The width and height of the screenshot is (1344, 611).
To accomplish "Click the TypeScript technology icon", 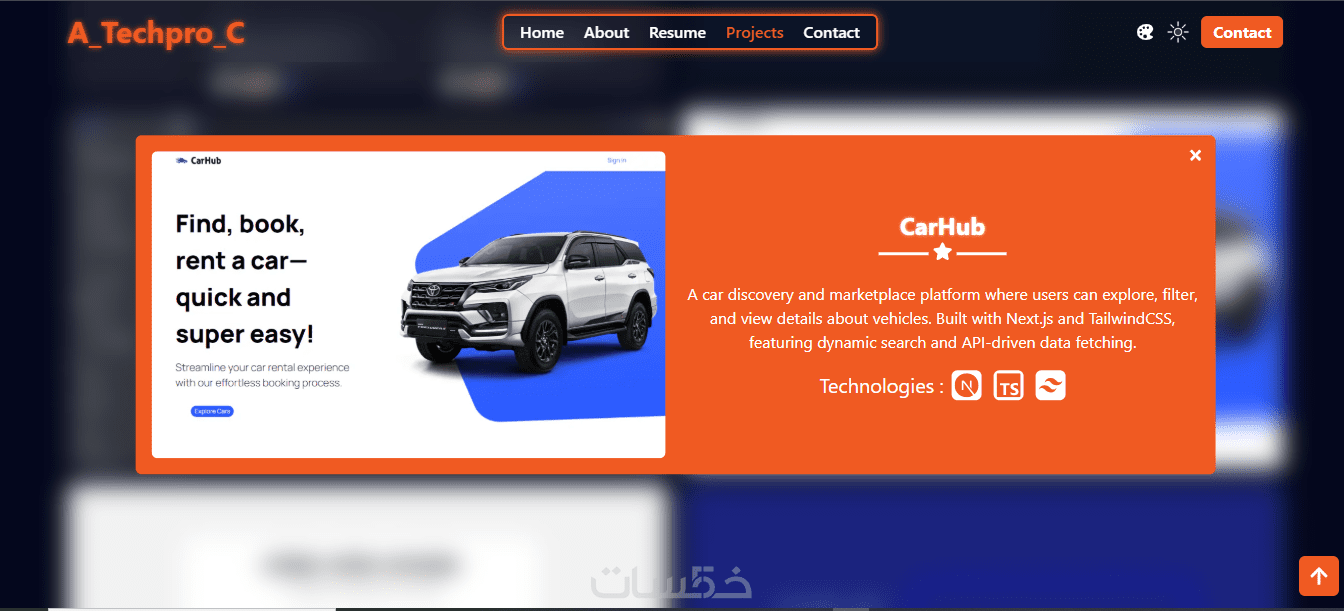I will pyautogui.click(x=1009, y=386).
